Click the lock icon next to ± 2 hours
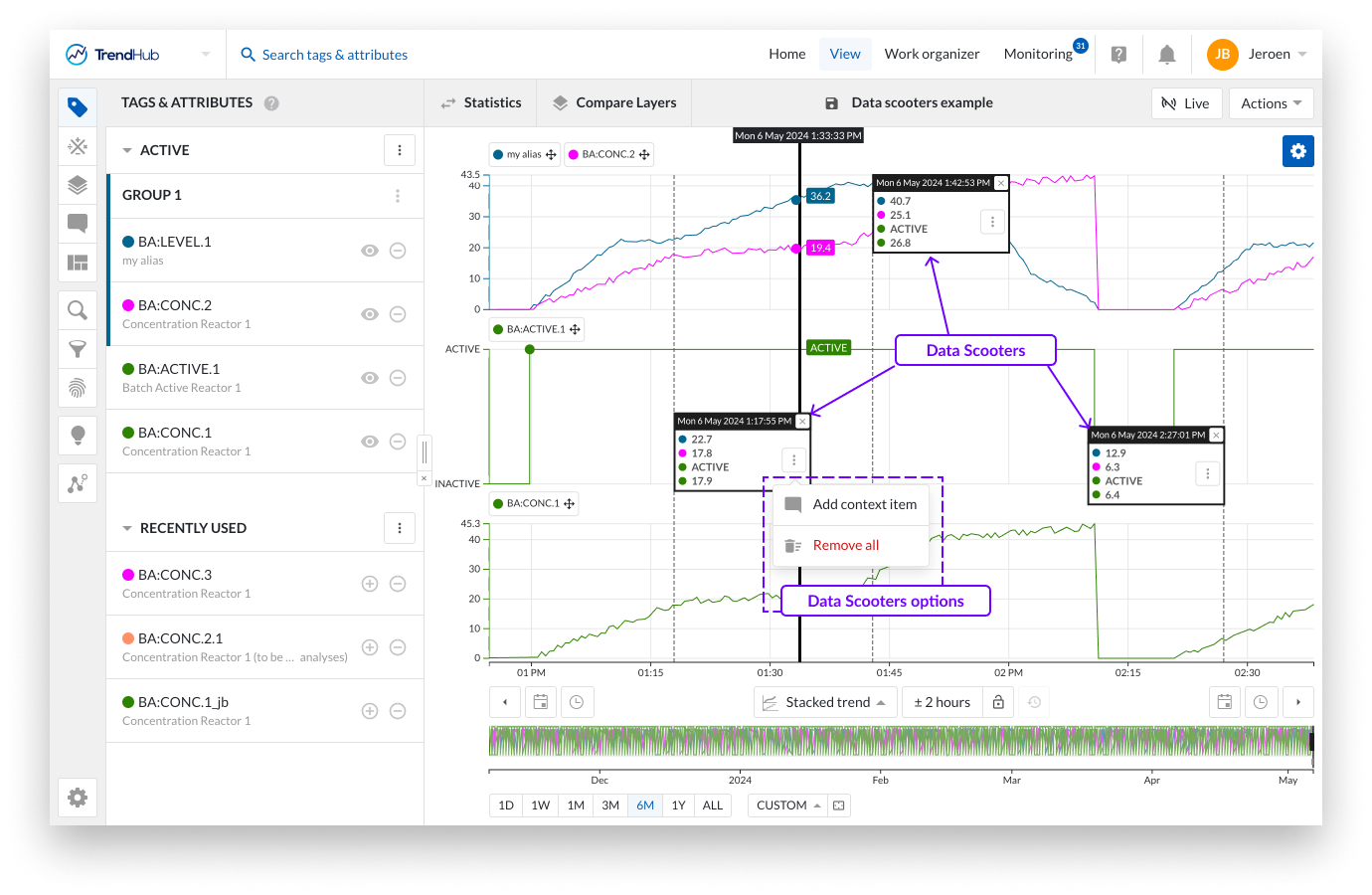The height and width of the screenshot is (895, 1372). (998, 702)
